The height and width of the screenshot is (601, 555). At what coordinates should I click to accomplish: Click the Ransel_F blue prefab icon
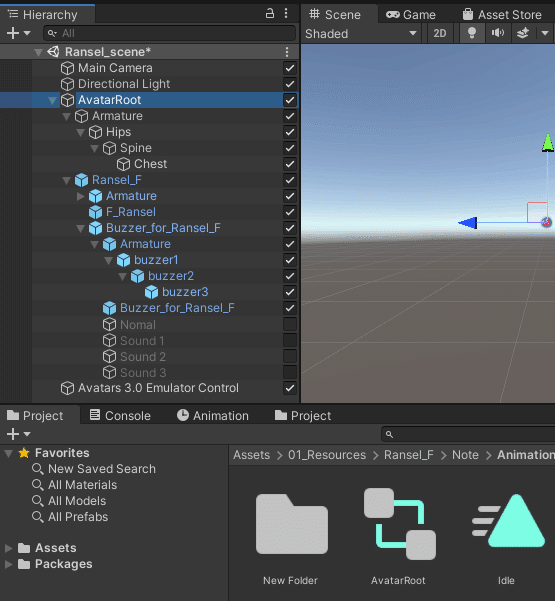coord(81,180)
